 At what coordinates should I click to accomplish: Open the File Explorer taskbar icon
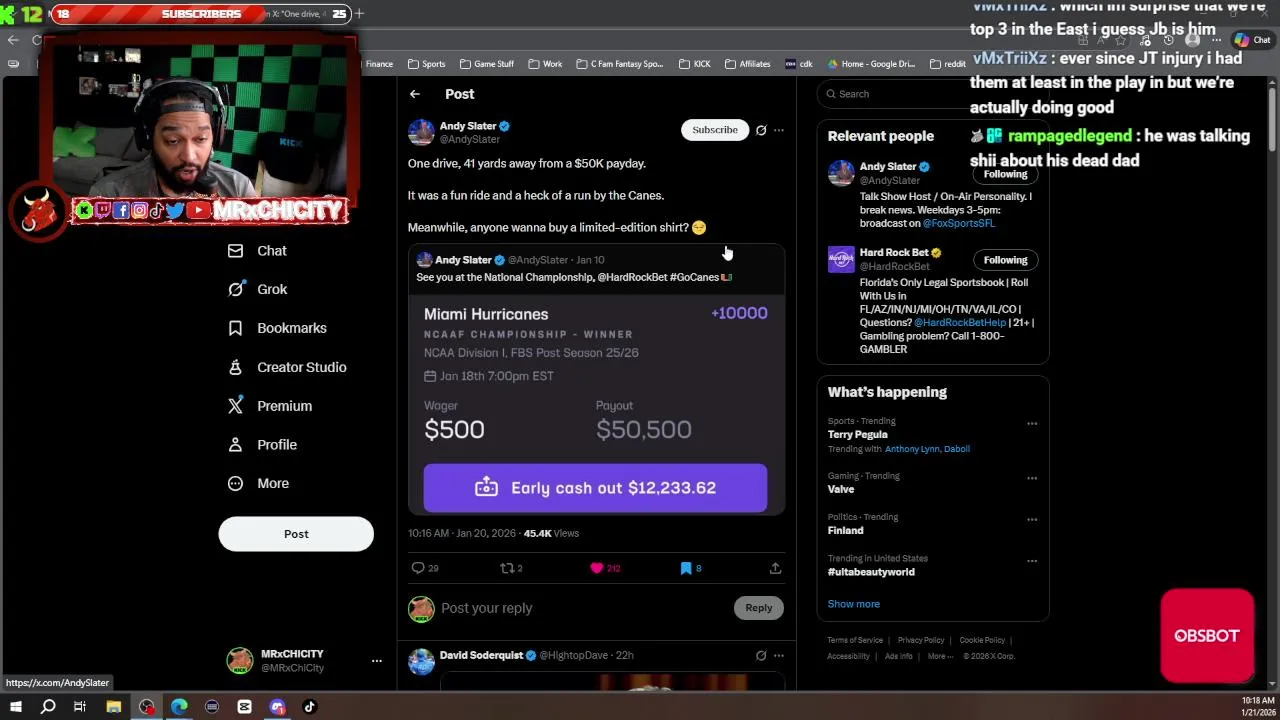pyautogui.click(x=114, y=707)
